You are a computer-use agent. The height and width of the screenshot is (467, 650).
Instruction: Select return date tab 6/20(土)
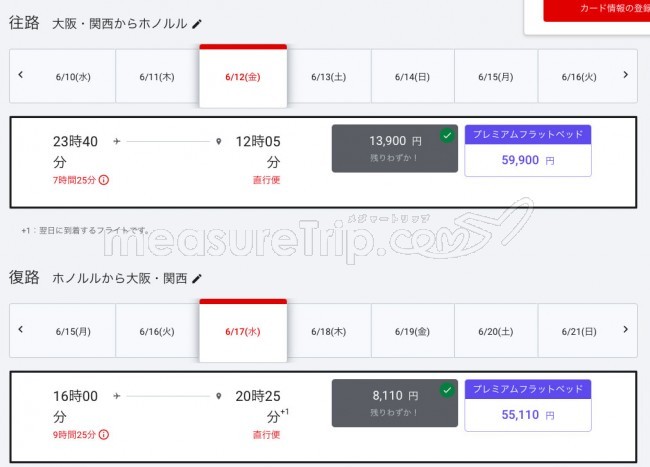click(x=496, y=331)
